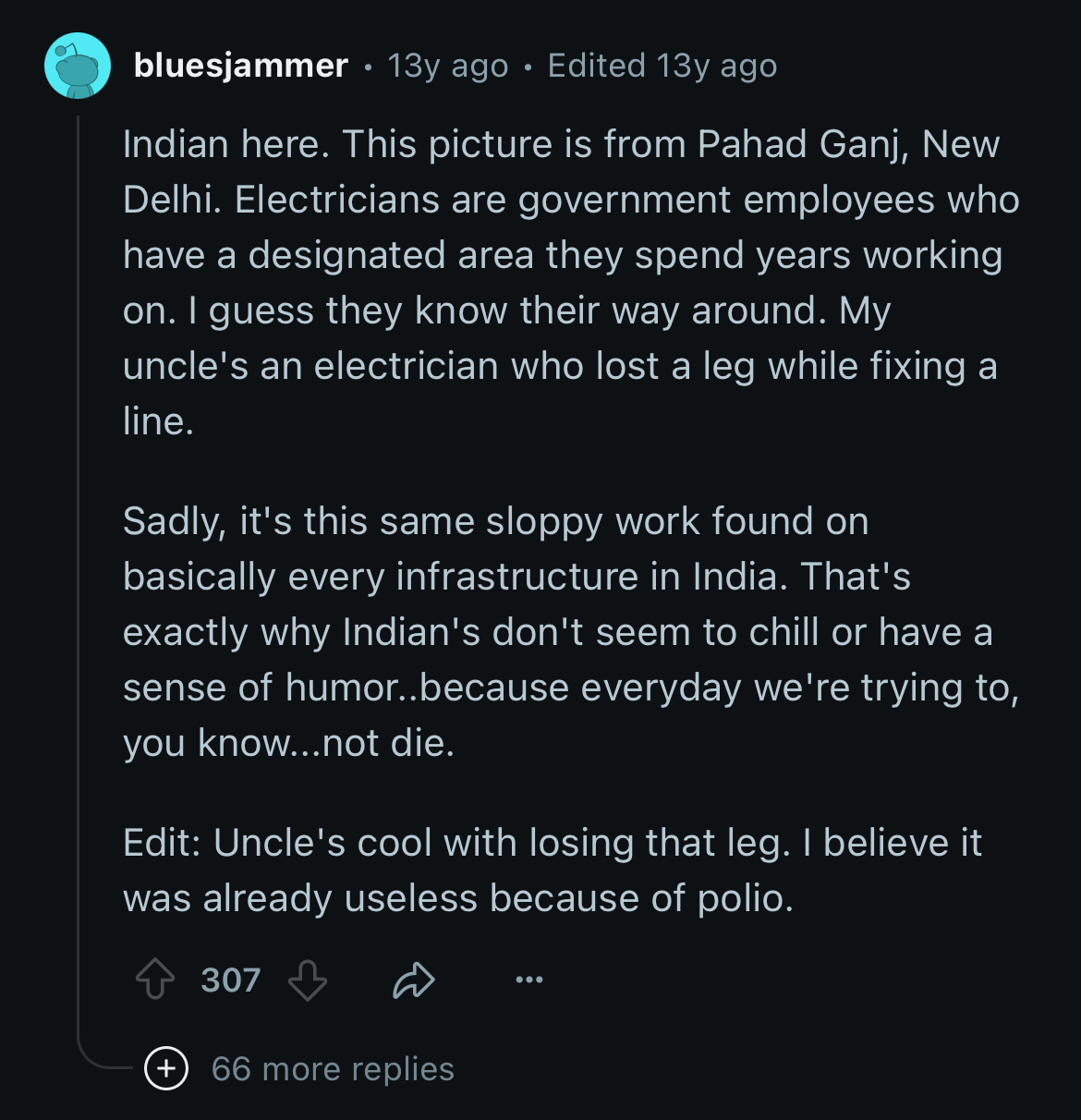This screenshot has height=1120, width=1081.
Task: Downvote the bluesjammer comment
Action: [308, 980]
